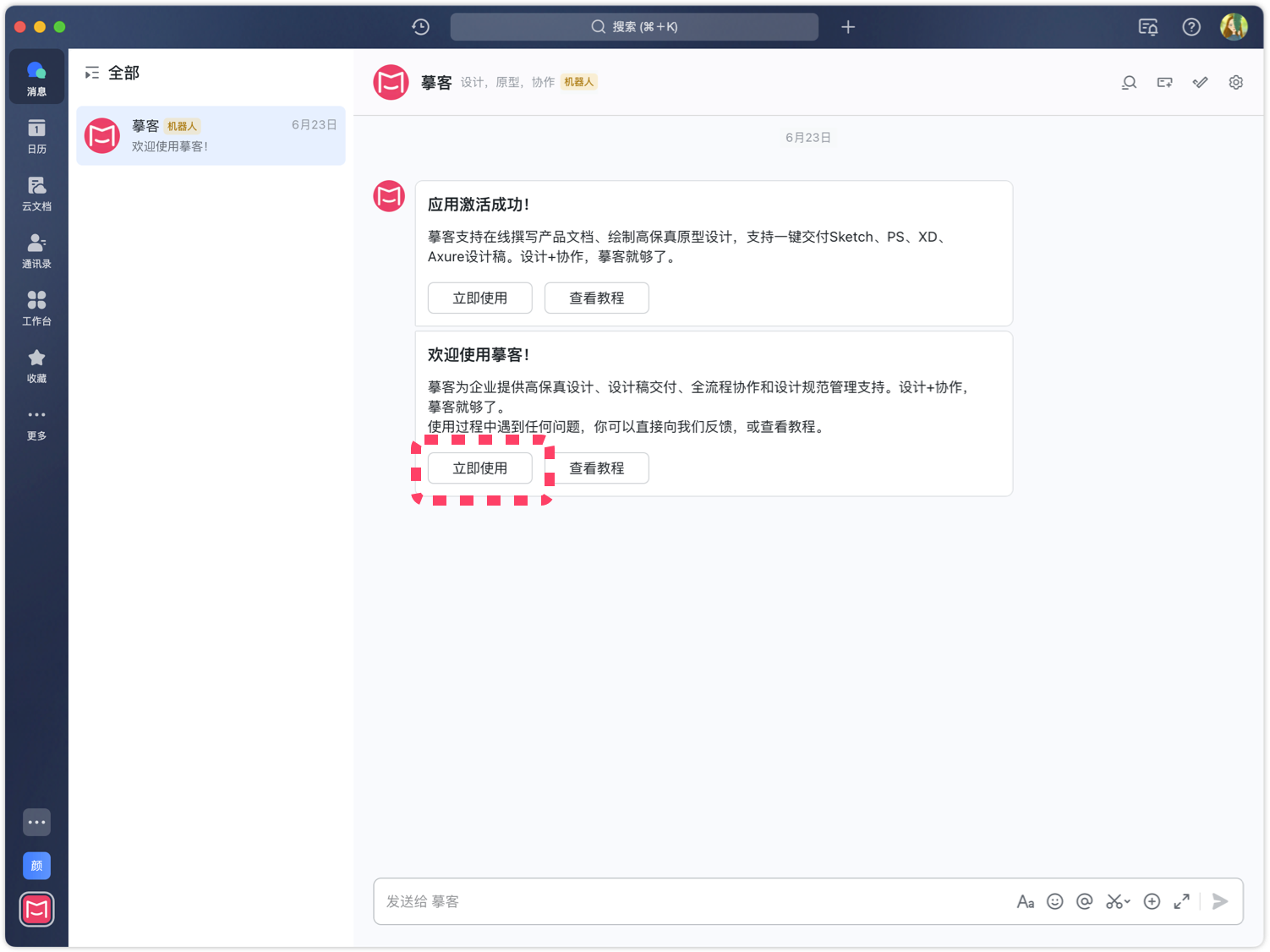This screenshot has height=952, width=1270.
Task: Click the circled plus attachment icon
Action: point(1152,901)
